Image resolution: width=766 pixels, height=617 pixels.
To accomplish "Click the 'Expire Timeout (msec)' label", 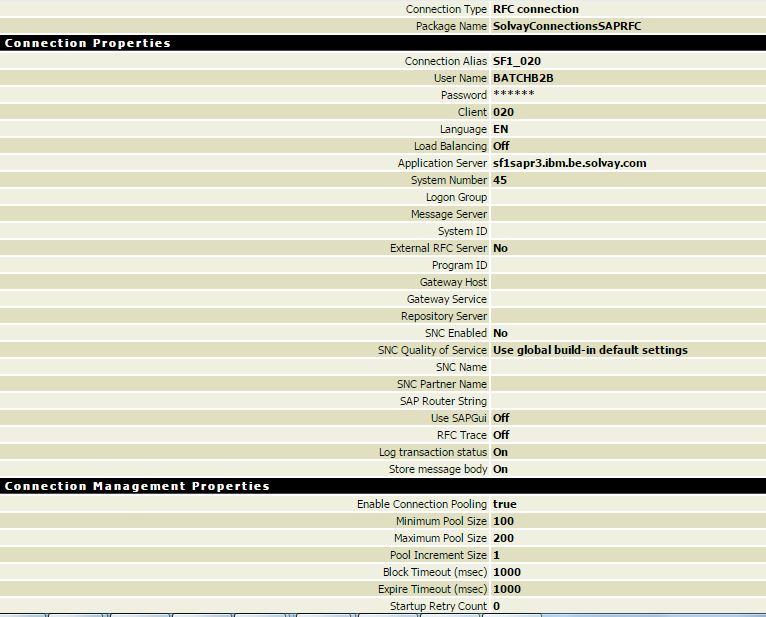I will pyautogui.click(x=432, y=589).
